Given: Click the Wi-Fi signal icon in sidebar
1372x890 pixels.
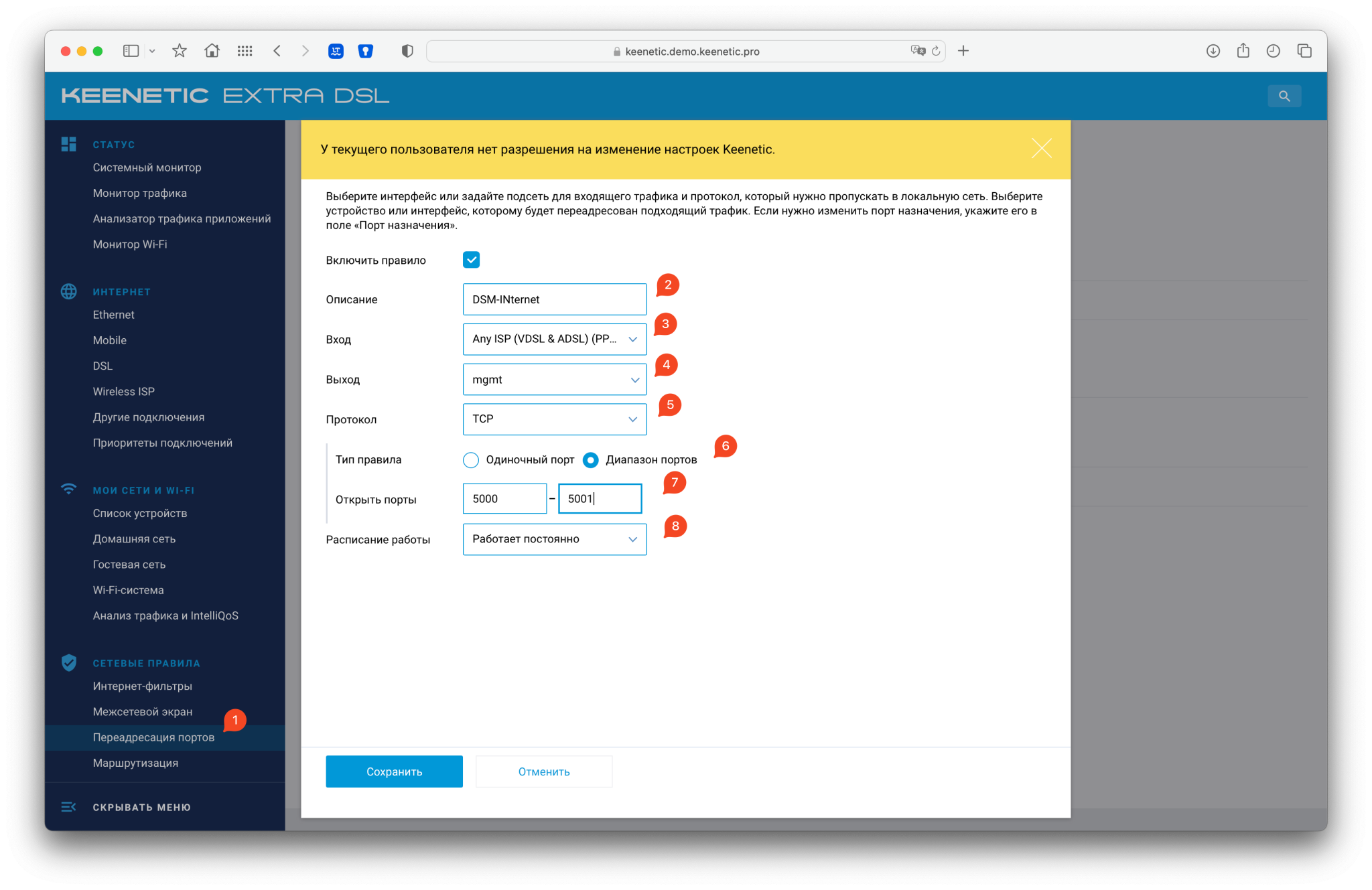Looking at the screenshot, I should [69, 490].
